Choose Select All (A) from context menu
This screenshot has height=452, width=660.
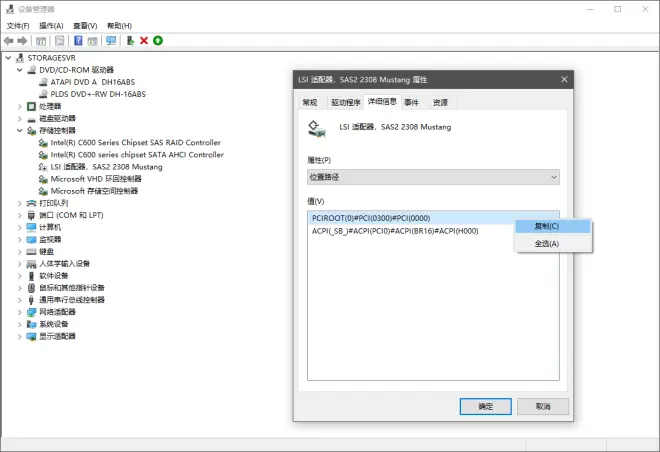click(x=554, y=244)
